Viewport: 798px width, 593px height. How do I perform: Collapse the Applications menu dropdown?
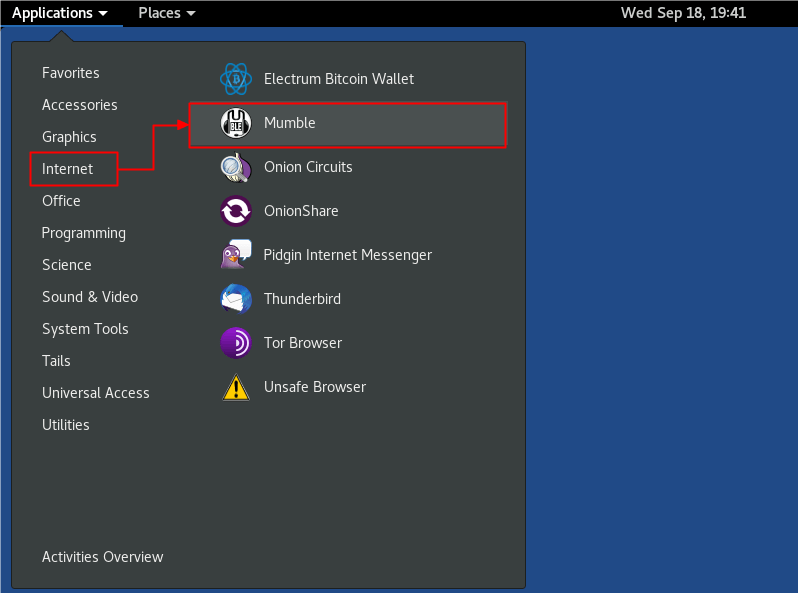click(x=60, y=13)
